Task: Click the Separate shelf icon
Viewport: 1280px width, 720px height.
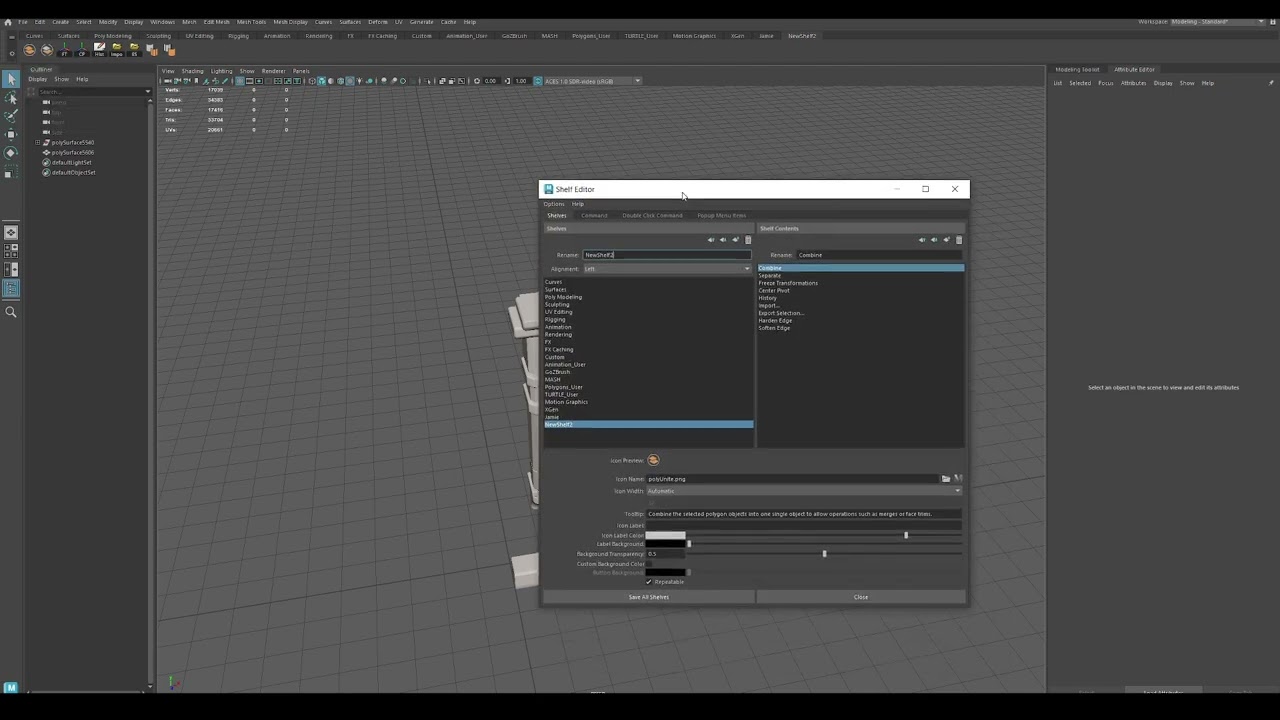Action: point(46,49)
